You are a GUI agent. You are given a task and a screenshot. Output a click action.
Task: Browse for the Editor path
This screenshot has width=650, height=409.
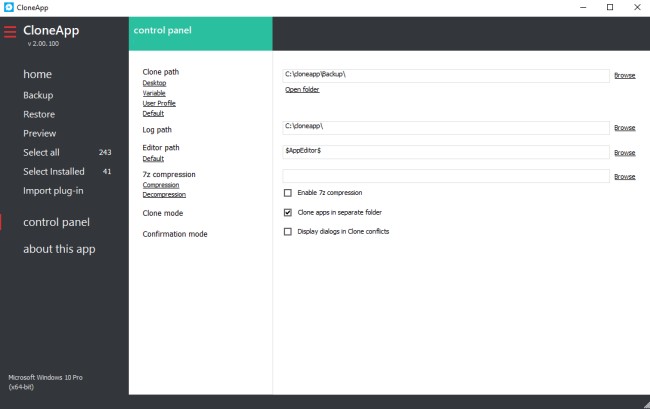625,153
